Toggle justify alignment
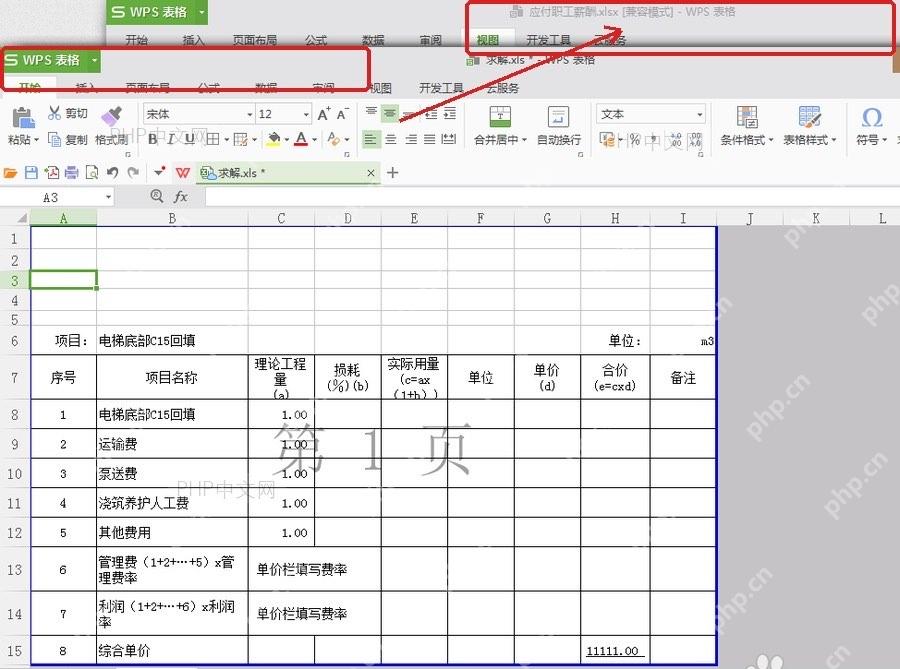Screen dimensions: 900x669 pyautogui.click(x=429, y=139)
